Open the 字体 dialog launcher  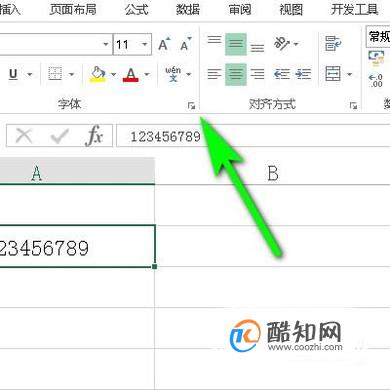(x=191, y=106)
